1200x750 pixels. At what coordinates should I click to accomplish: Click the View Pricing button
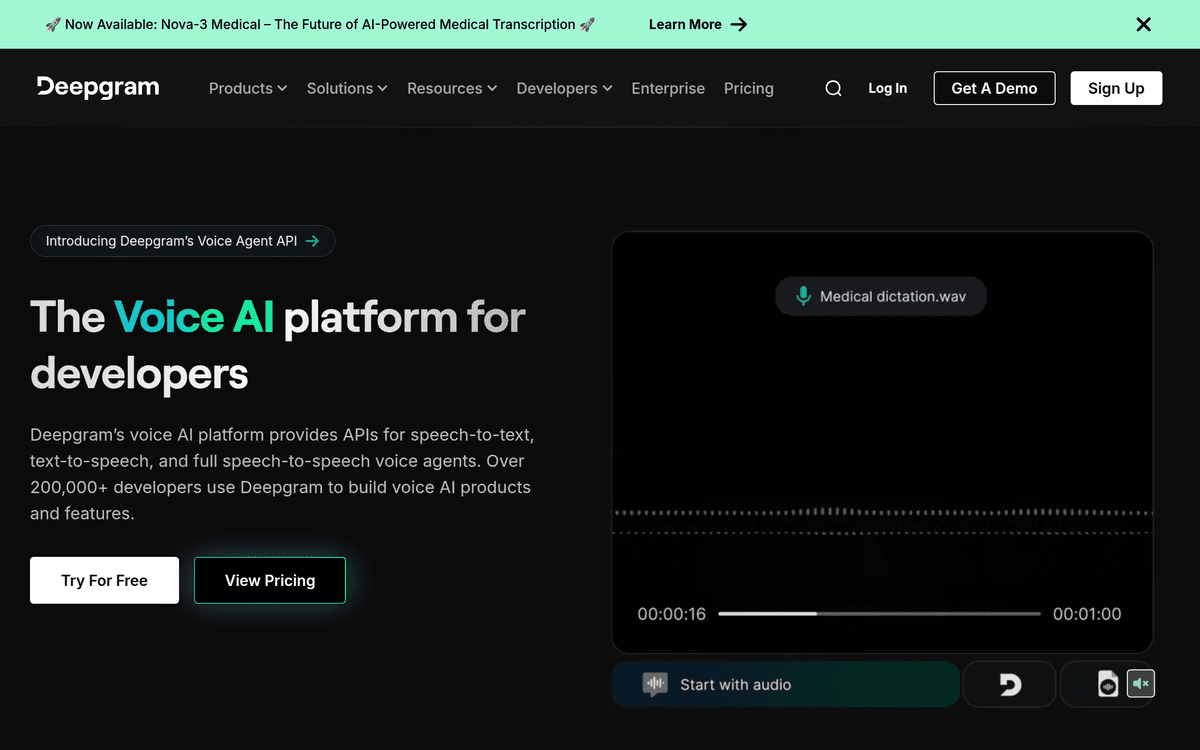[270, 580]
